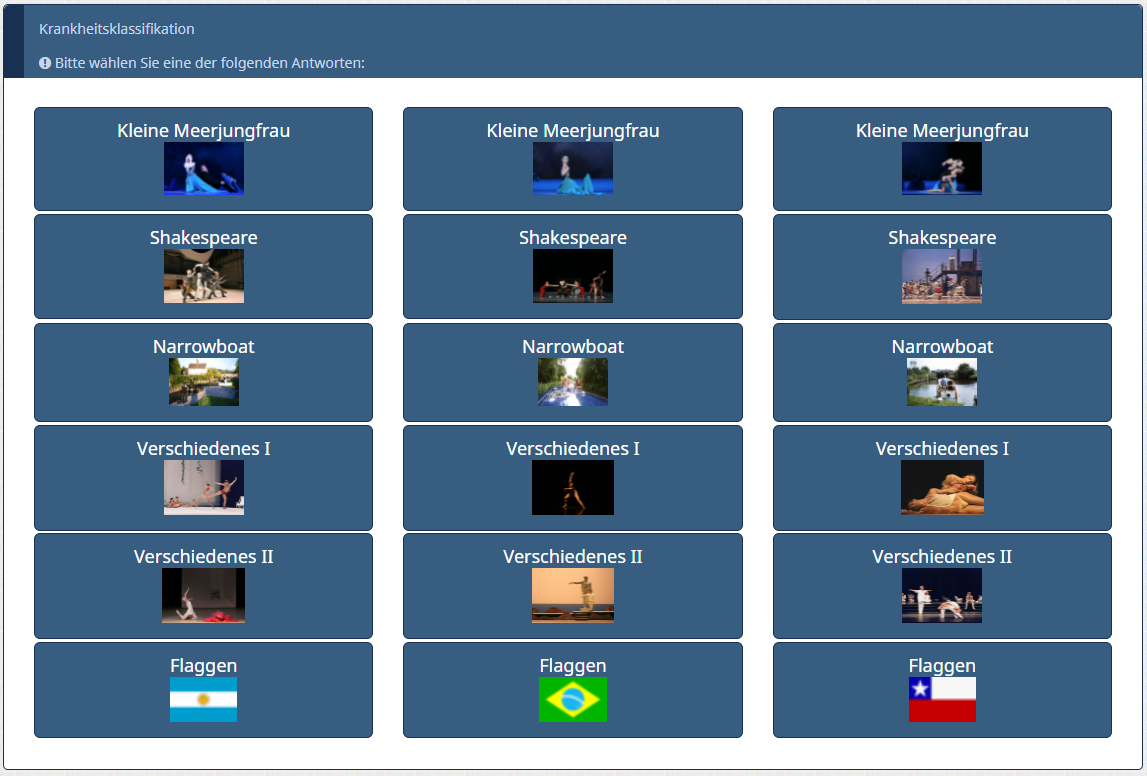This screenshot has width=1147, height=776.
Task: Choose Shakespeare thumbnail with dark stage and red costumes
Action: [572, 276]
